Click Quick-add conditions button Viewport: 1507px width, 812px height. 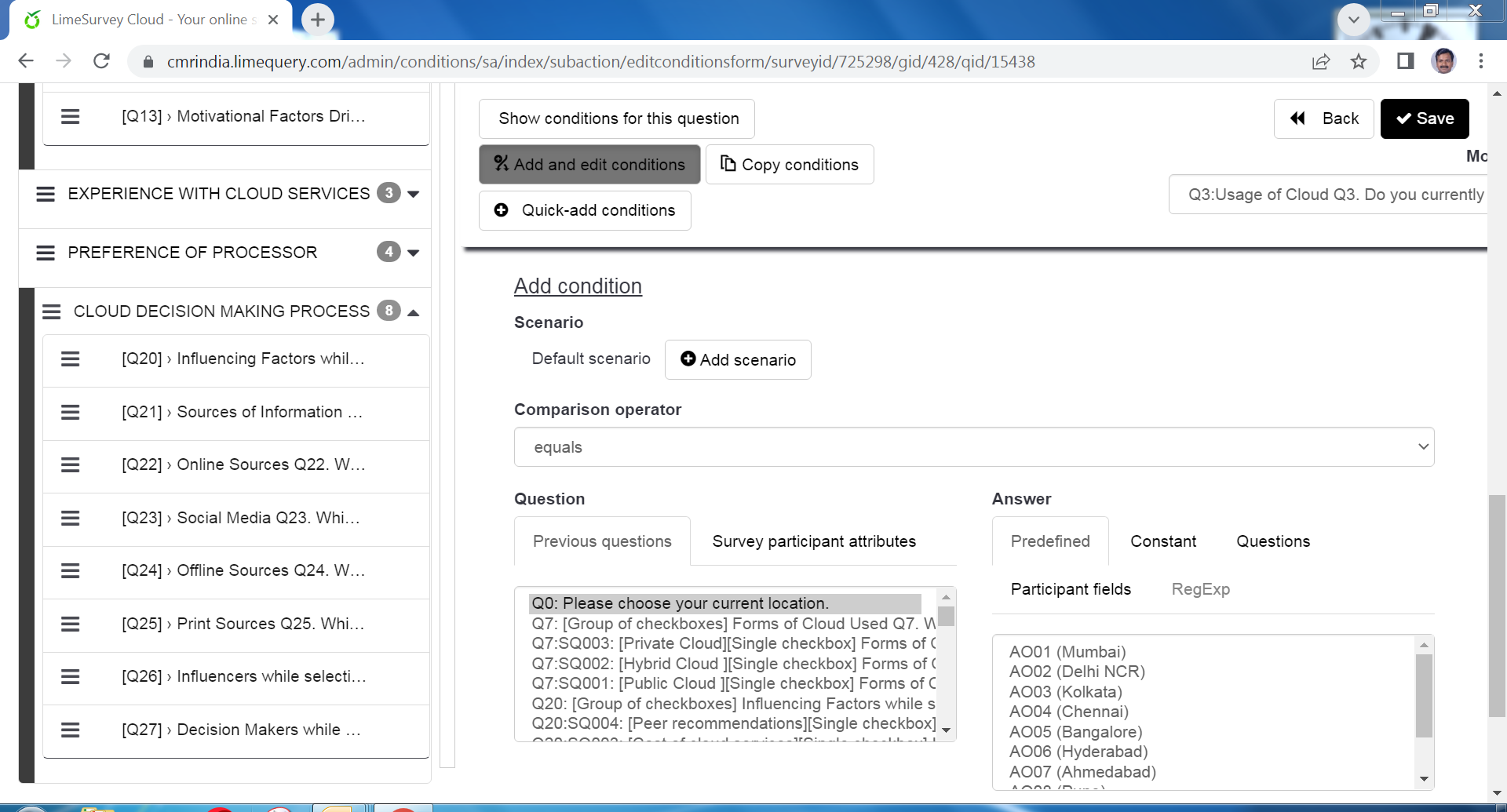click(585, 210)
